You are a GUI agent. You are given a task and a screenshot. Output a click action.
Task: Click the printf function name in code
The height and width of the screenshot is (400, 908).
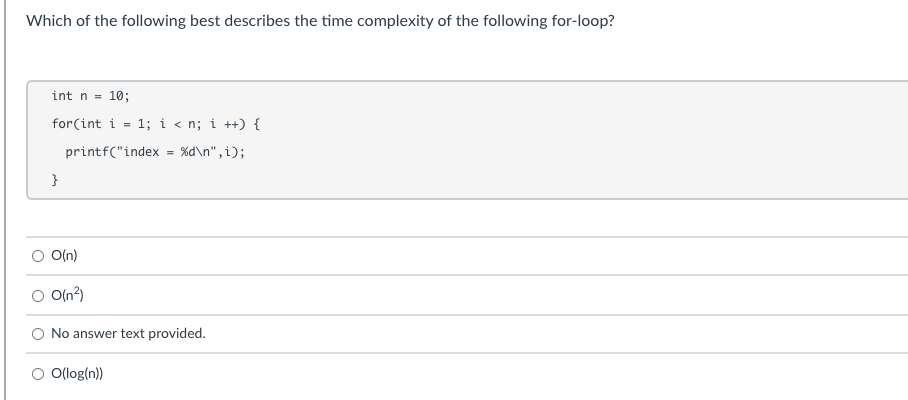[87, 153]
